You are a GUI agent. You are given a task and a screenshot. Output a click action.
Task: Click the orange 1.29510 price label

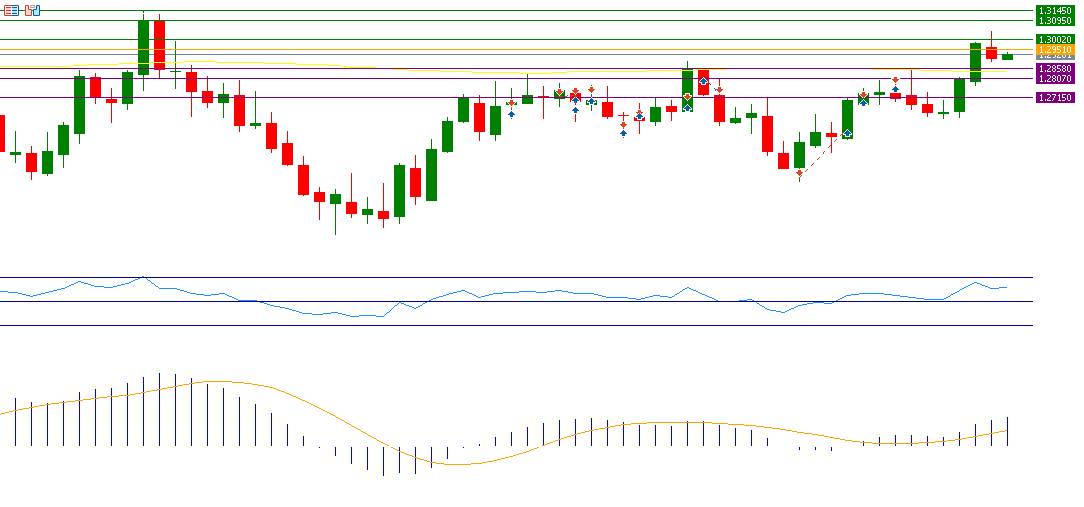(1054, 49)
